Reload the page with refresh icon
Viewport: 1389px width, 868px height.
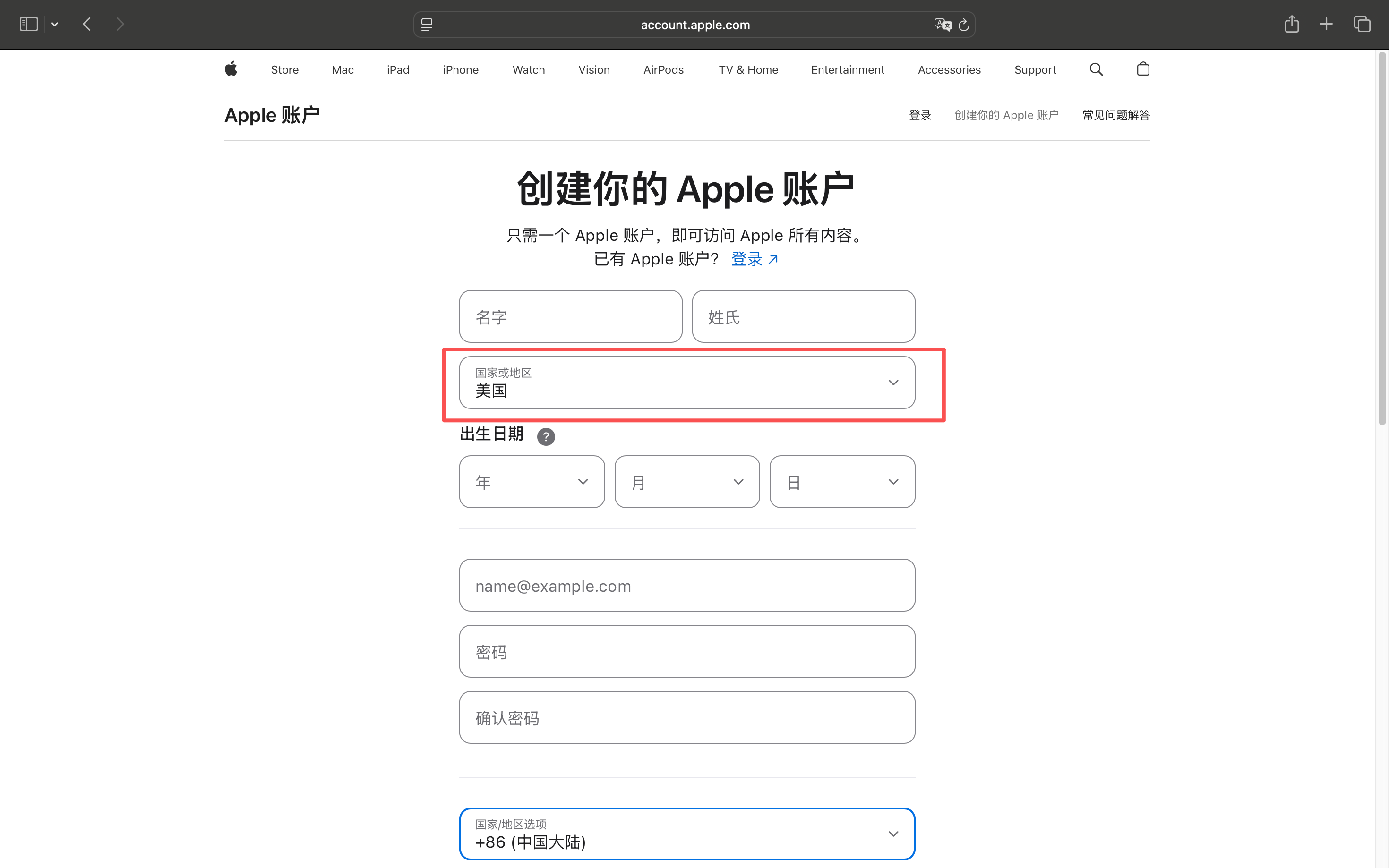(x=964, y=25)
